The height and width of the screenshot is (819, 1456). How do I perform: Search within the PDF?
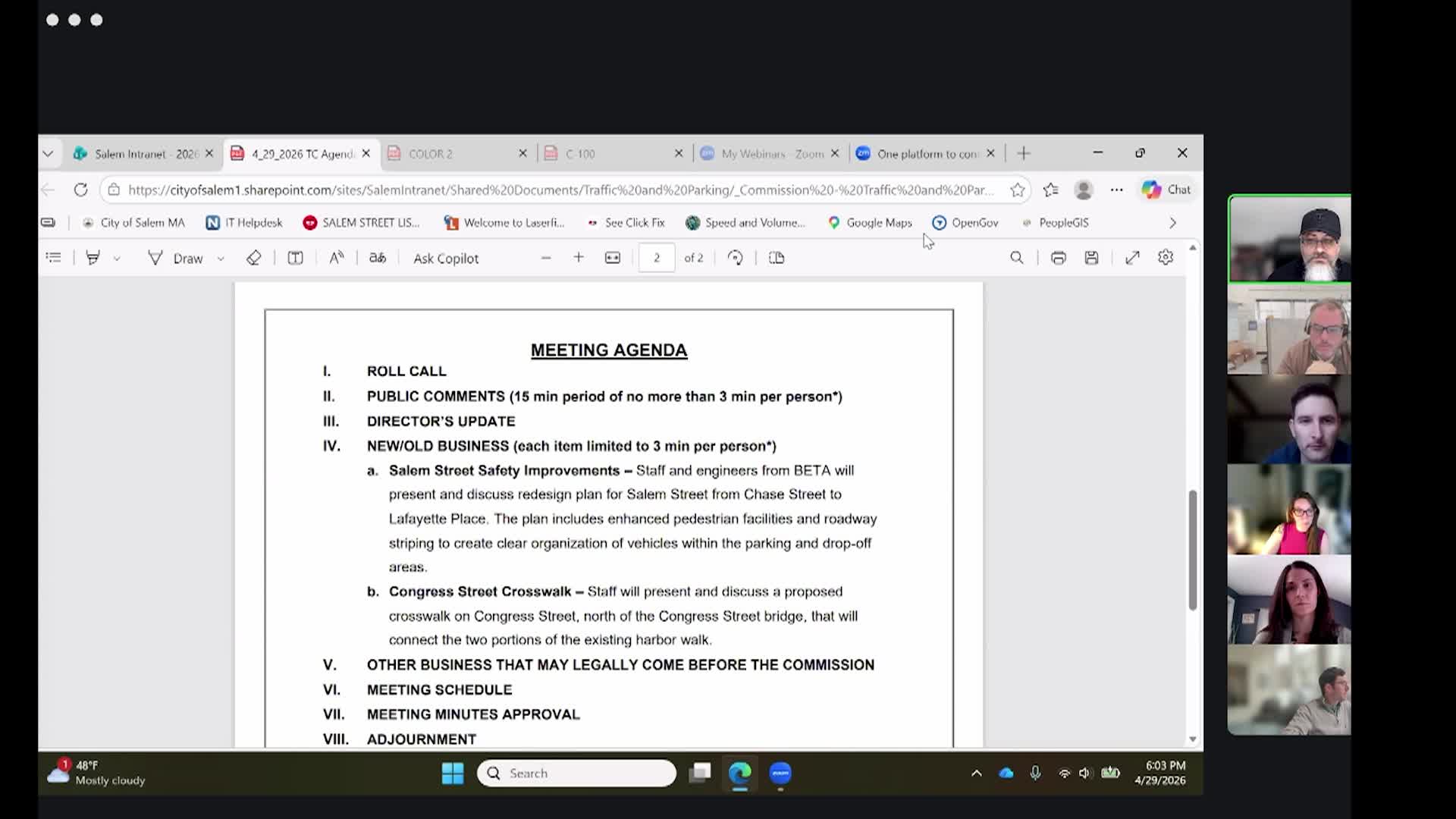coord(1017,258)
